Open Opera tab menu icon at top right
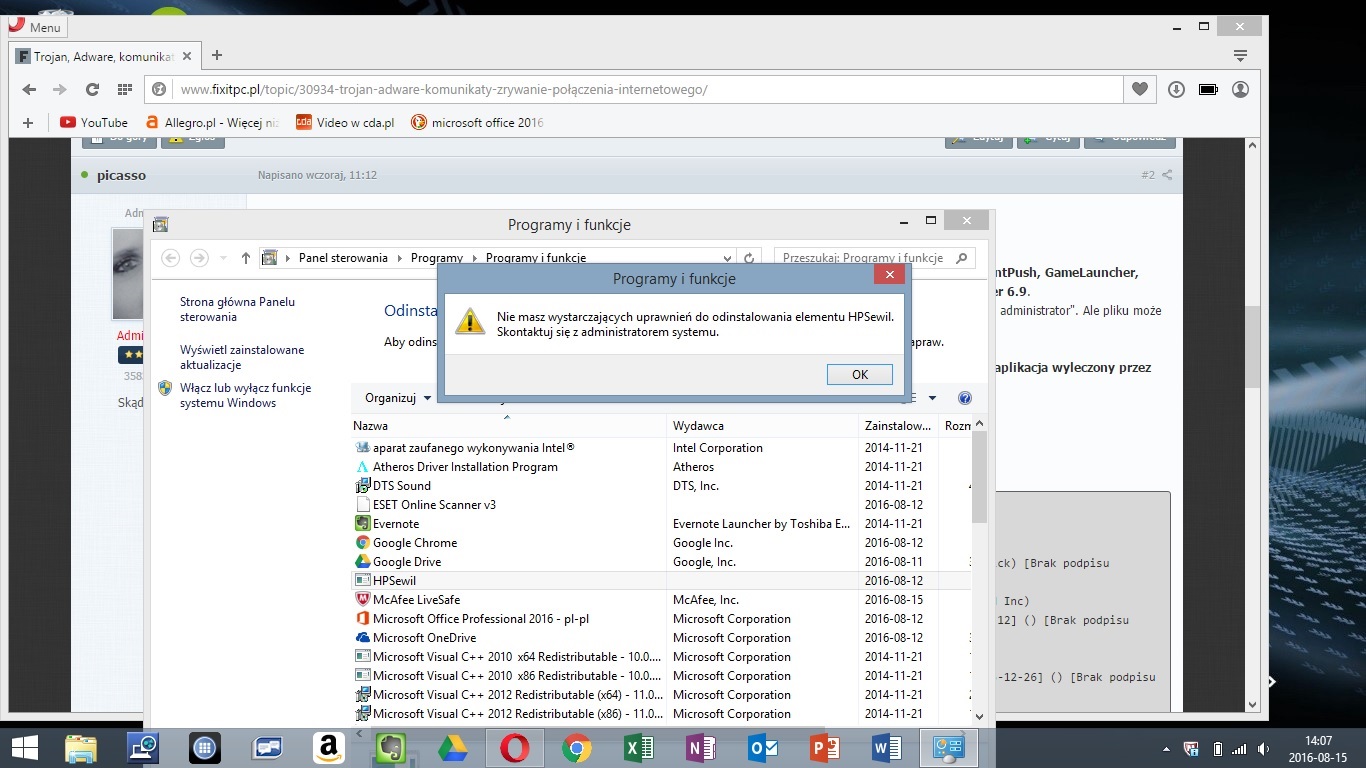1366x768 pixels. pos(1240,56)
